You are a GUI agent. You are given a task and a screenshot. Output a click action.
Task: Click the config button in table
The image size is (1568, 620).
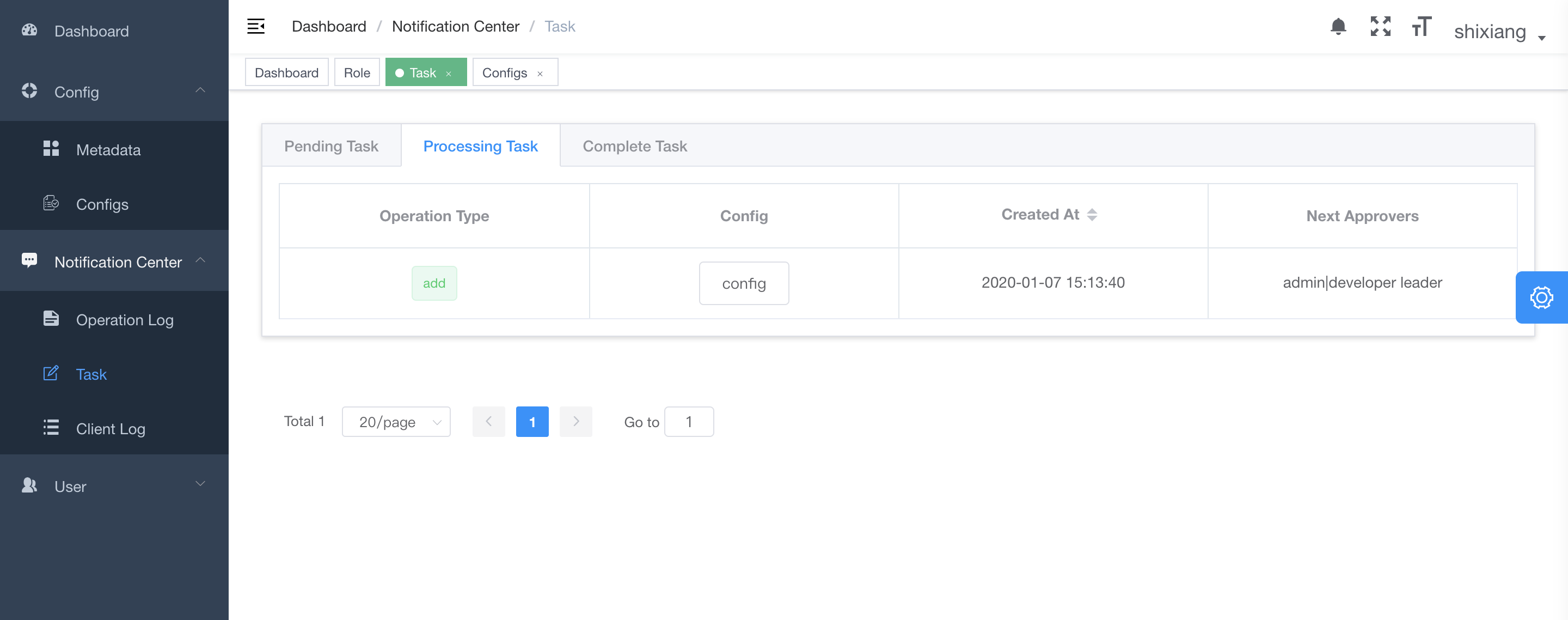tap(744, 283)
